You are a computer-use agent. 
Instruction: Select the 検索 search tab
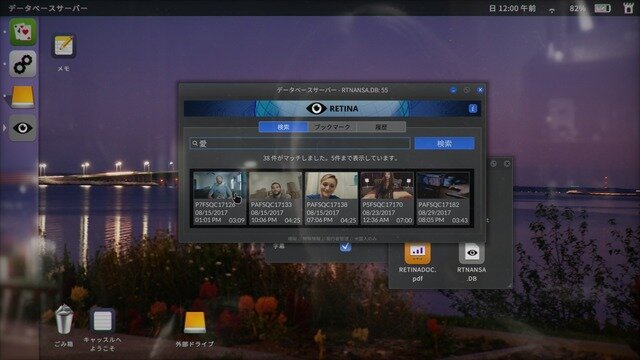click(x=283, y=127)
